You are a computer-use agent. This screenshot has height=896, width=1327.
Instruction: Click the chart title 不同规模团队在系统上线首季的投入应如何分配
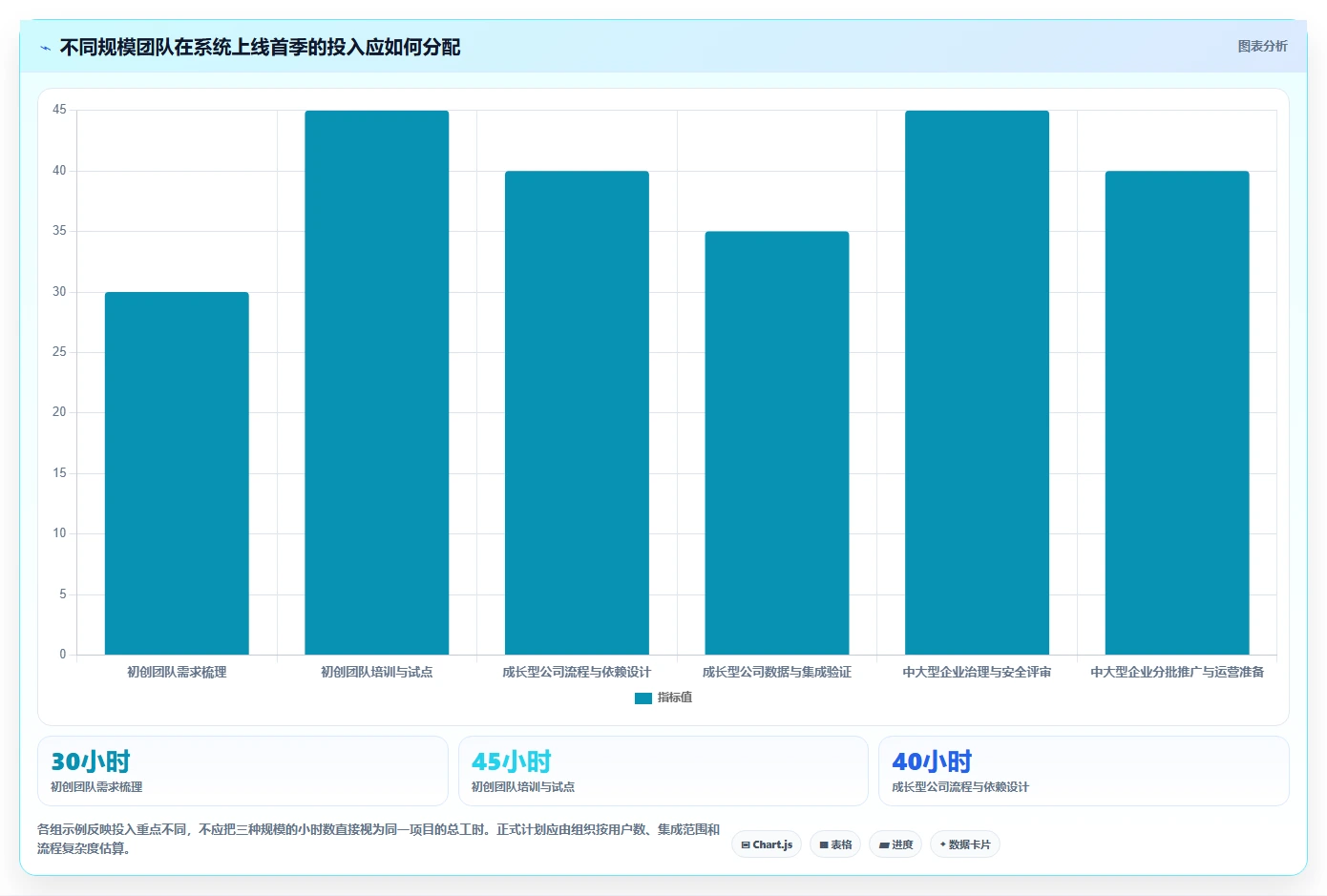[260, 48]
